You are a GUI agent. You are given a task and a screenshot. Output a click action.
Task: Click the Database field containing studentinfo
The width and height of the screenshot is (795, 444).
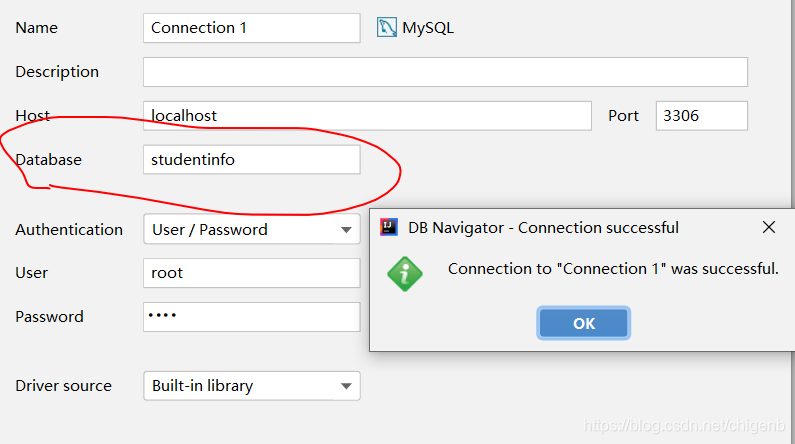click(x=252, y=160)
